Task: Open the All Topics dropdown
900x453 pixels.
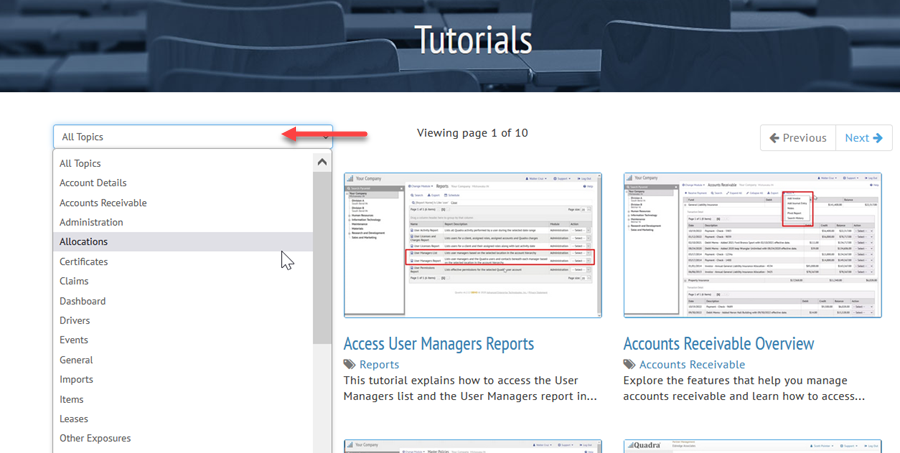Action: (x=192, y=137)
